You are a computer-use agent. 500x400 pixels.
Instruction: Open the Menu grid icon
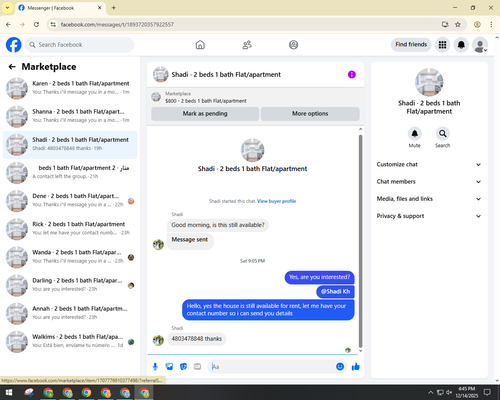442,45
